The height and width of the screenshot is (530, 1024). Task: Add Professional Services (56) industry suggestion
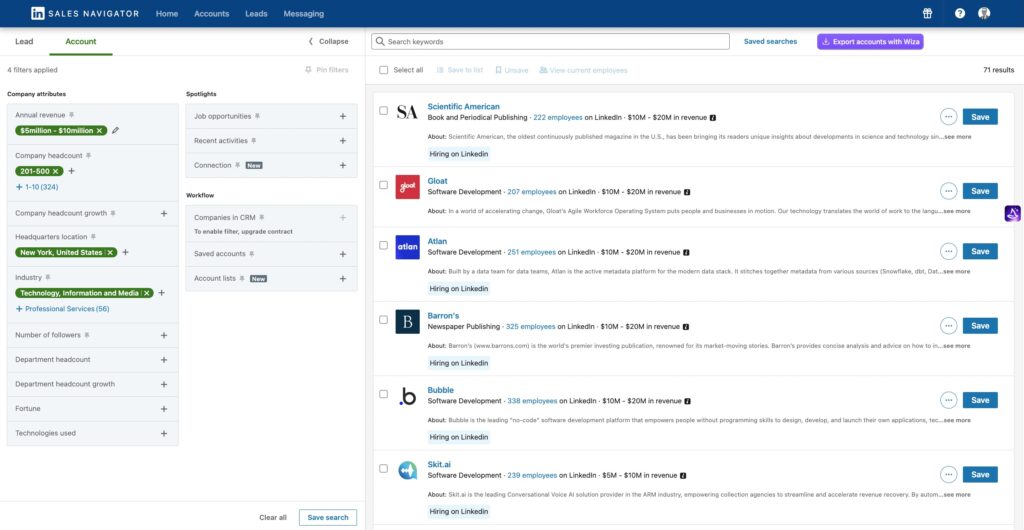point(62,309)
